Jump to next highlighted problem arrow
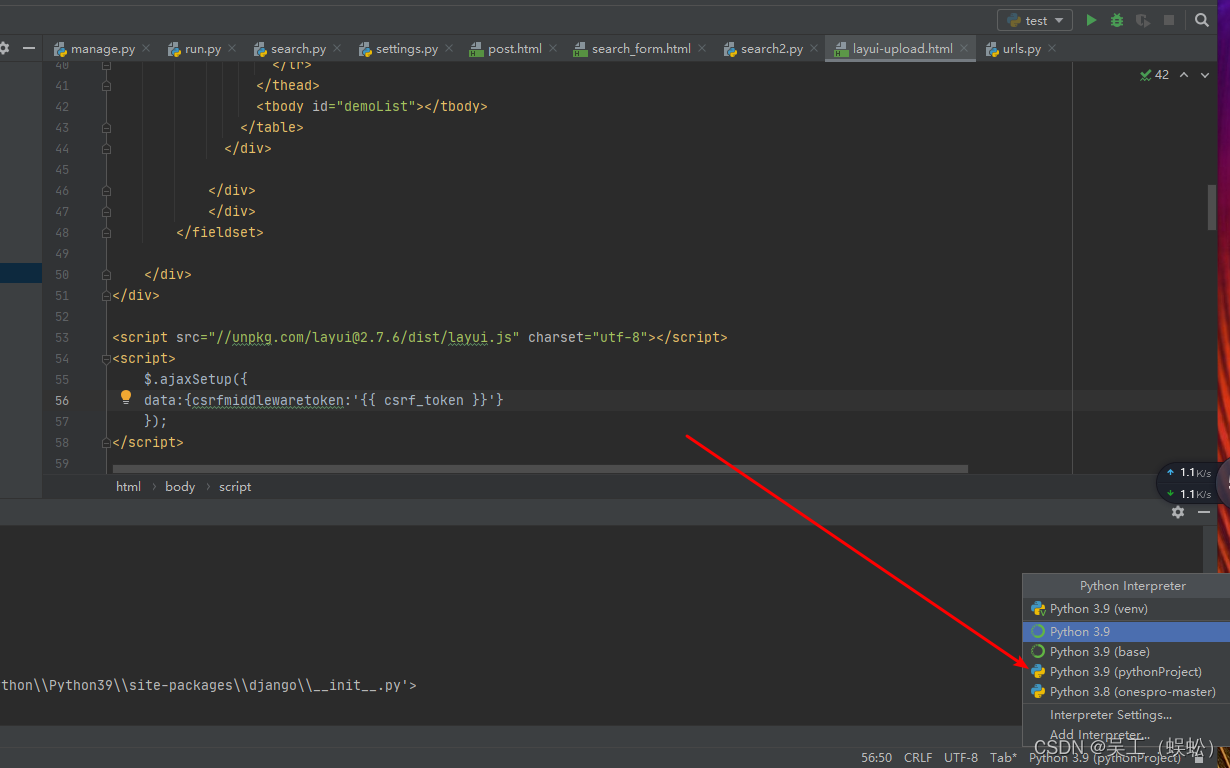The image size is (1230, 768). click(x=1205, y=75)
